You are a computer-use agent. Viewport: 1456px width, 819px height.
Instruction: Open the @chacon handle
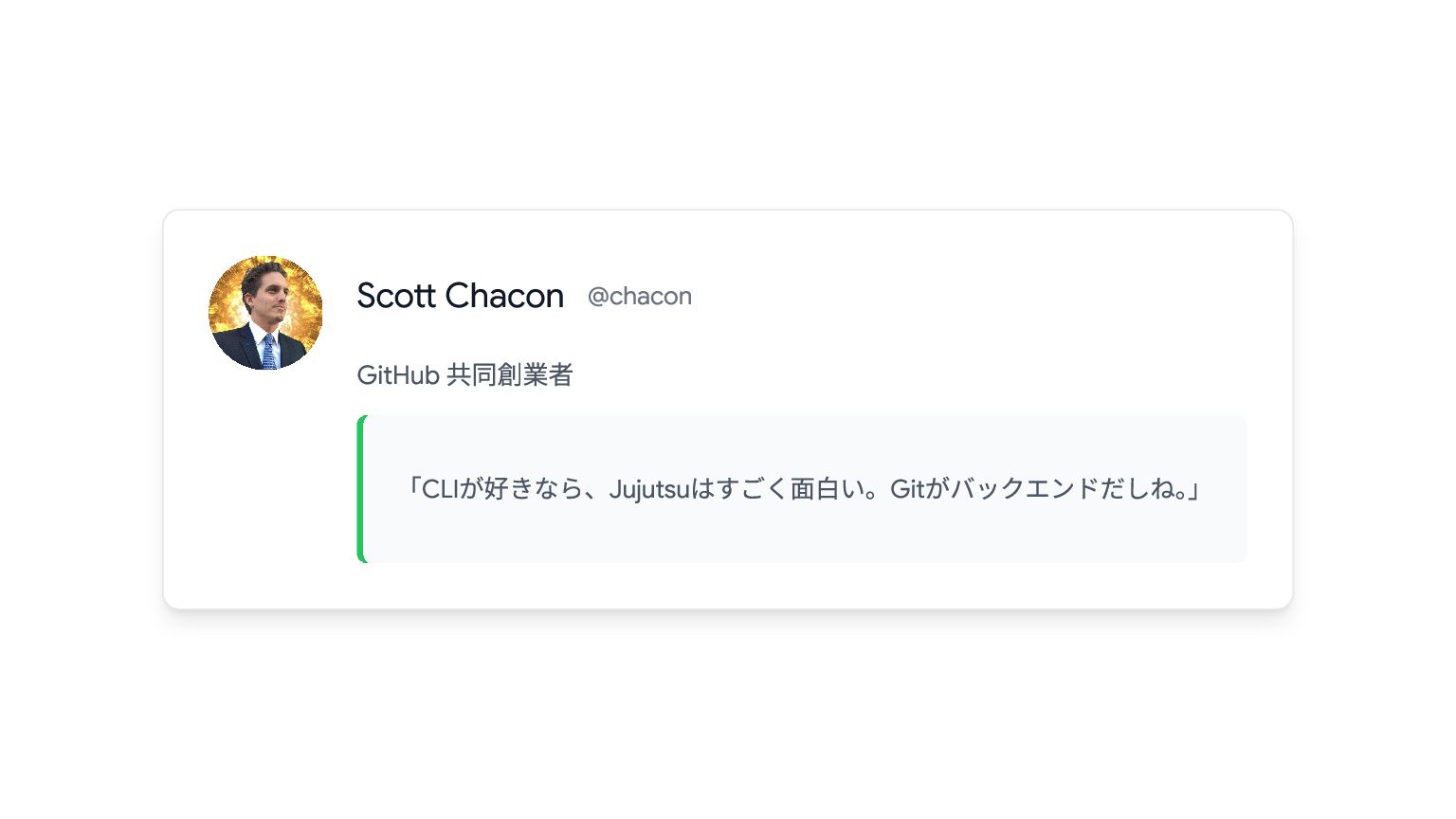point(640,297)
